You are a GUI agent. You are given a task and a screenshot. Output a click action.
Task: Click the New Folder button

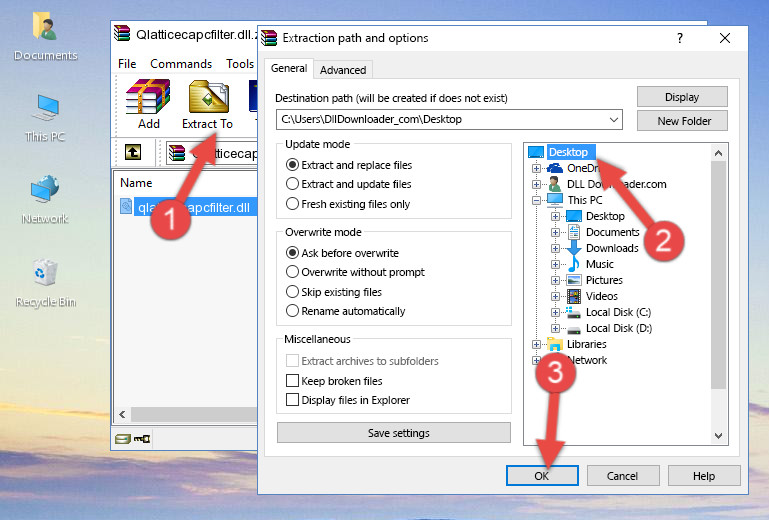682,121
